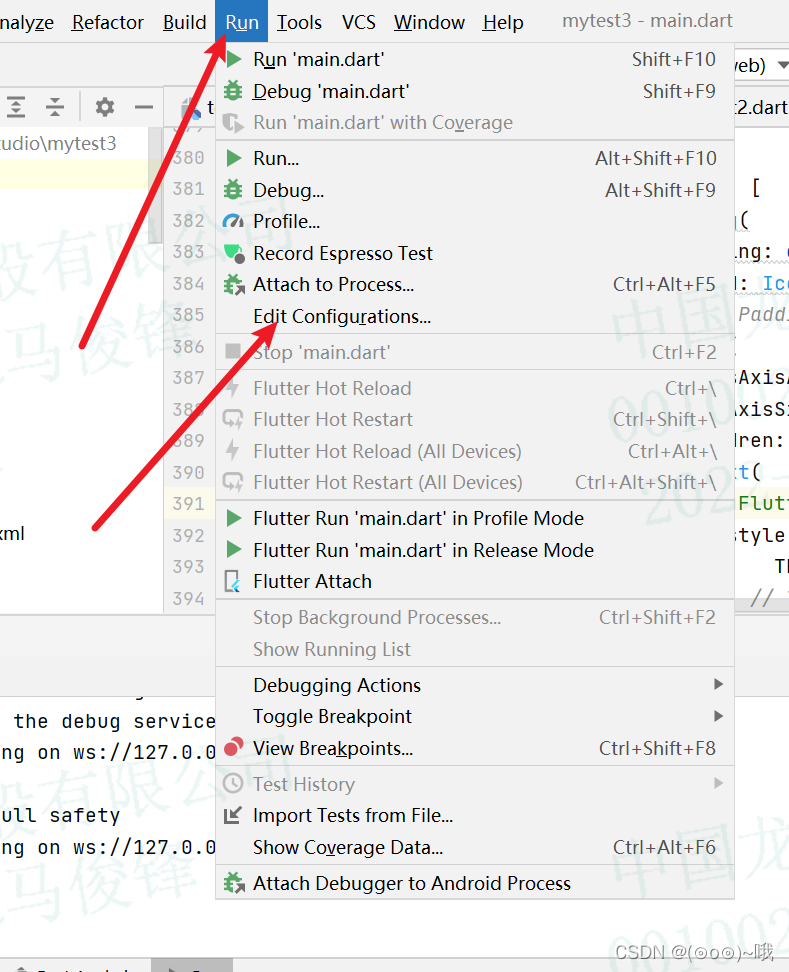The image size is (789, 972).
Task: Open the VCS menu
Action: tap(359, 22)
